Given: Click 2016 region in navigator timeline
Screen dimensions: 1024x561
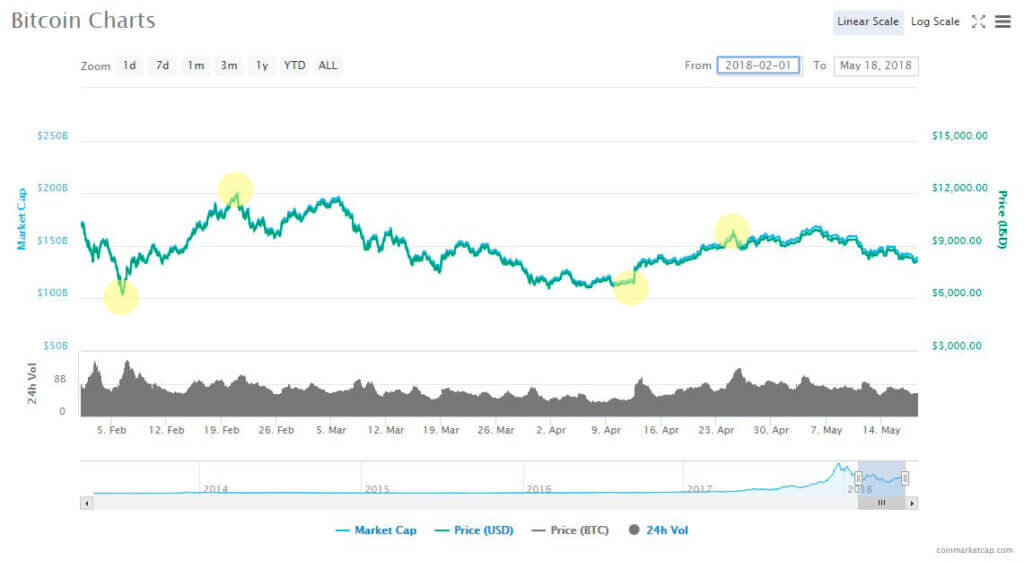Looking at the screenshot, I should [539, 489].
